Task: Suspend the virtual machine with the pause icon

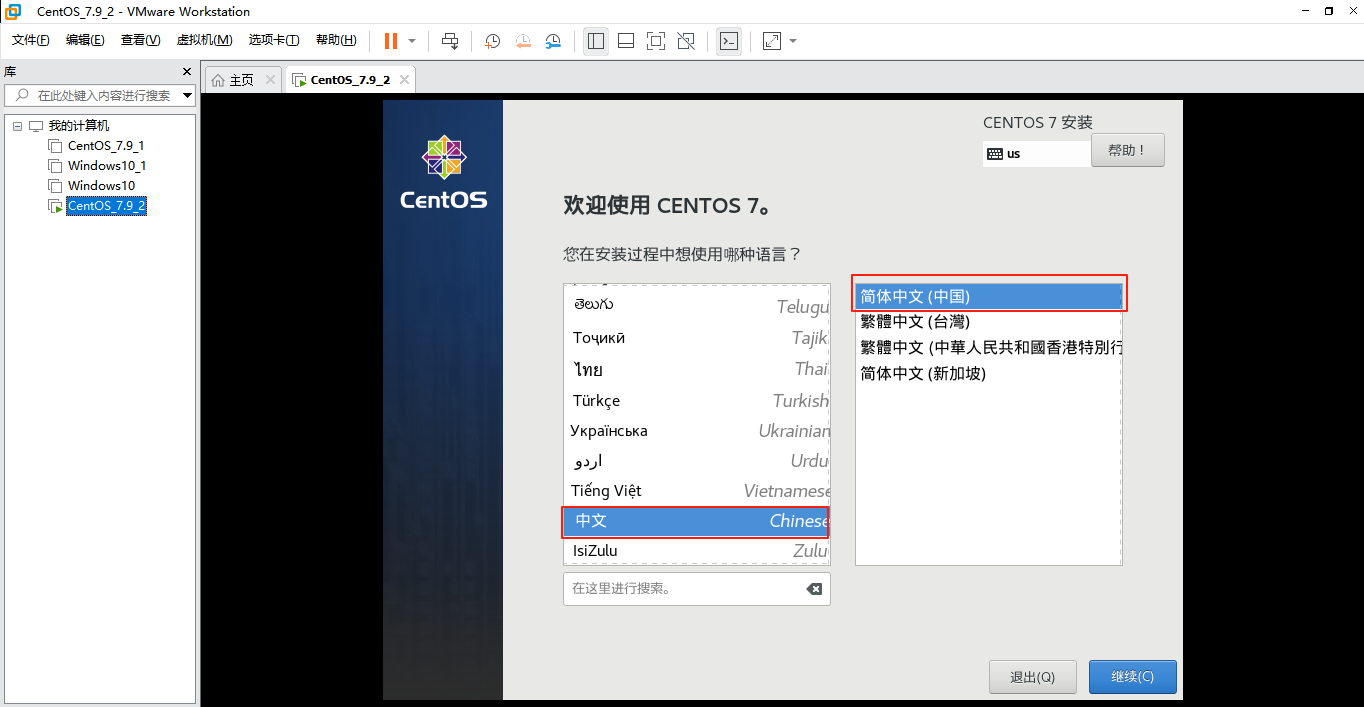Action: pos(390,41)
